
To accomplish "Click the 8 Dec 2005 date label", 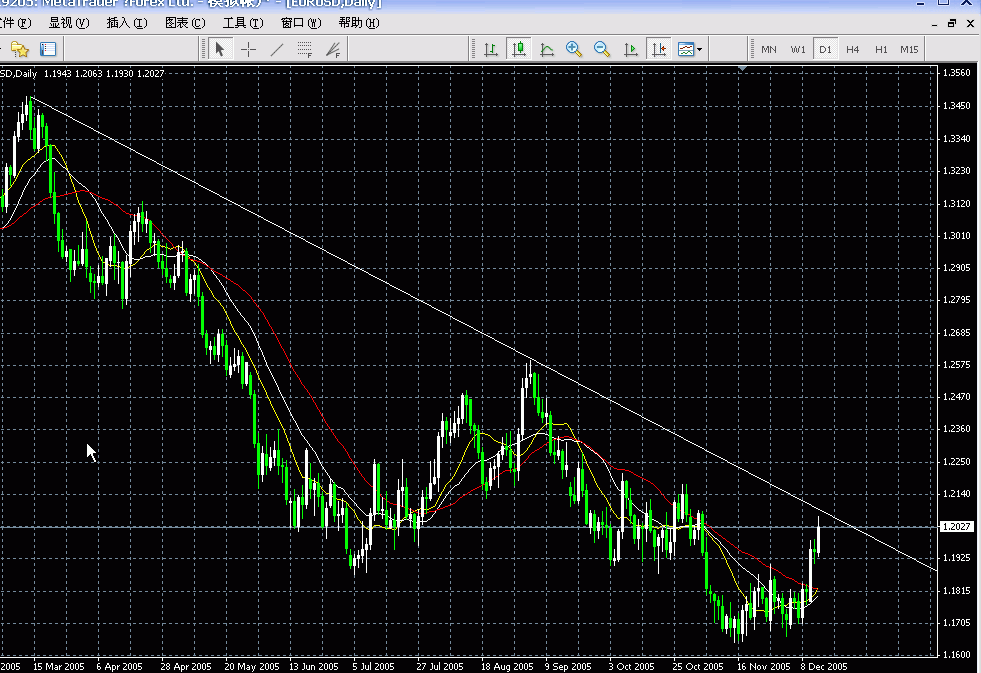I will tap(824, 667).
